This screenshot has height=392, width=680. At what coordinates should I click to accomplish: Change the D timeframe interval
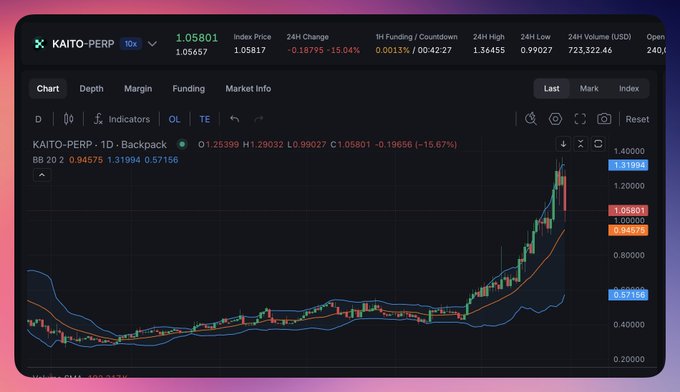tap(39, 119)
